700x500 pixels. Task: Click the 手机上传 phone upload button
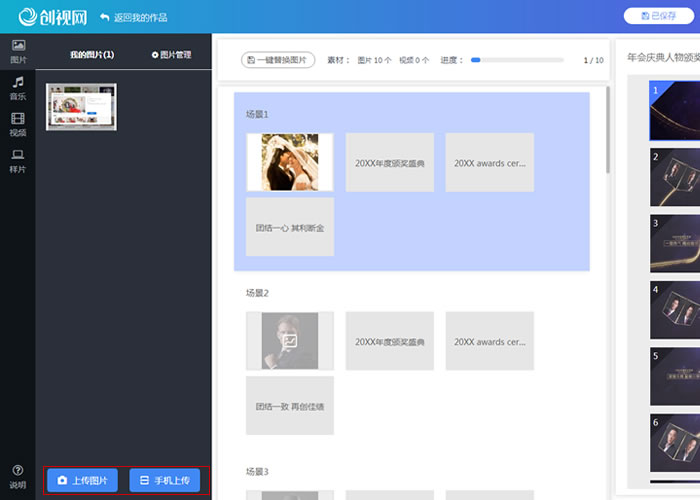[165, 480]
